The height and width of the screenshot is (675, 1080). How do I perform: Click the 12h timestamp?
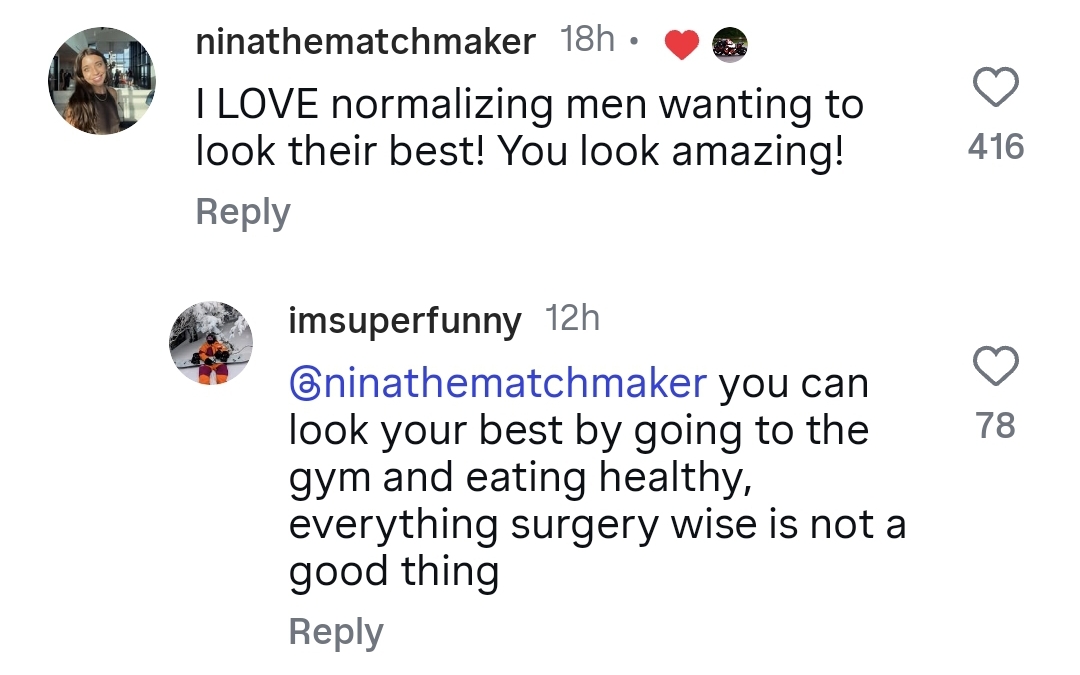(x=573, y=319)
